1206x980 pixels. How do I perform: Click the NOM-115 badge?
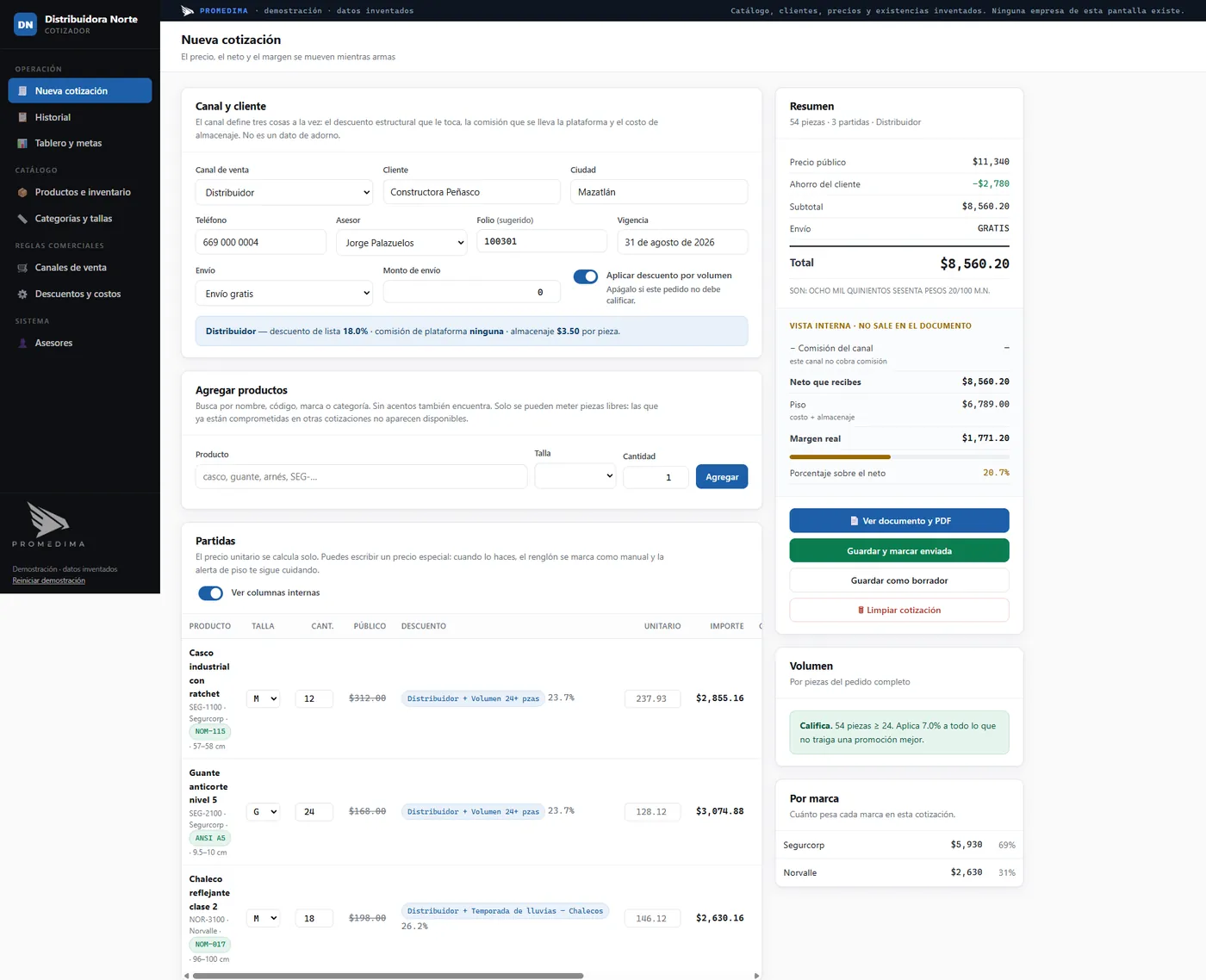(210, 731)
